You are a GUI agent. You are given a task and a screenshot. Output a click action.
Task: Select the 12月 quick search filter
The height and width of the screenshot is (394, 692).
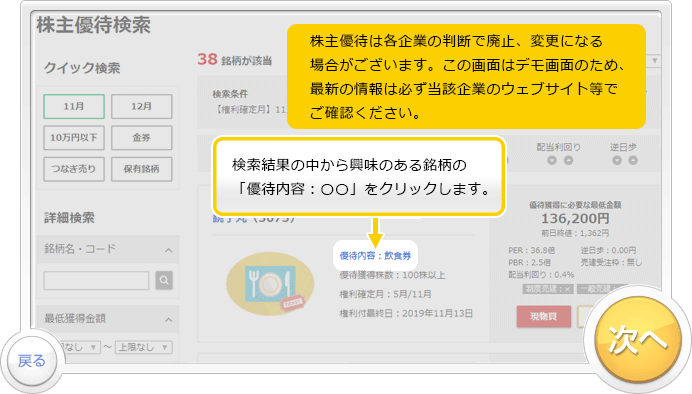point(142,106)
